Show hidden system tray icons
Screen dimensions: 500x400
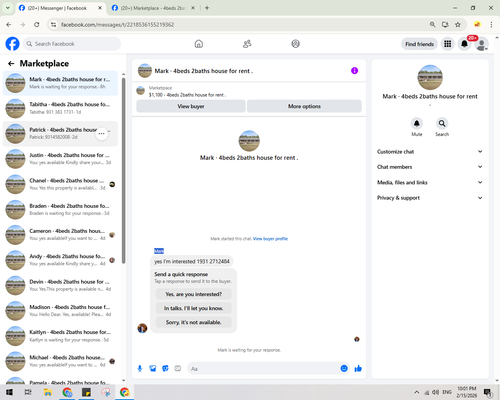417,392
